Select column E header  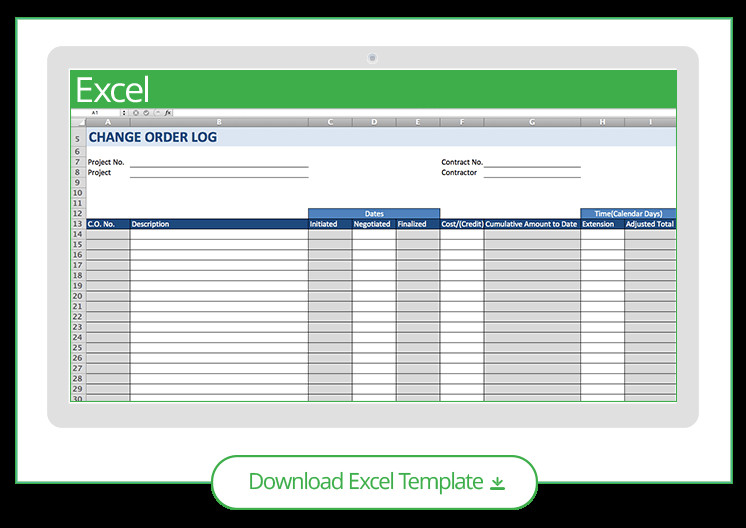point(418,122)
